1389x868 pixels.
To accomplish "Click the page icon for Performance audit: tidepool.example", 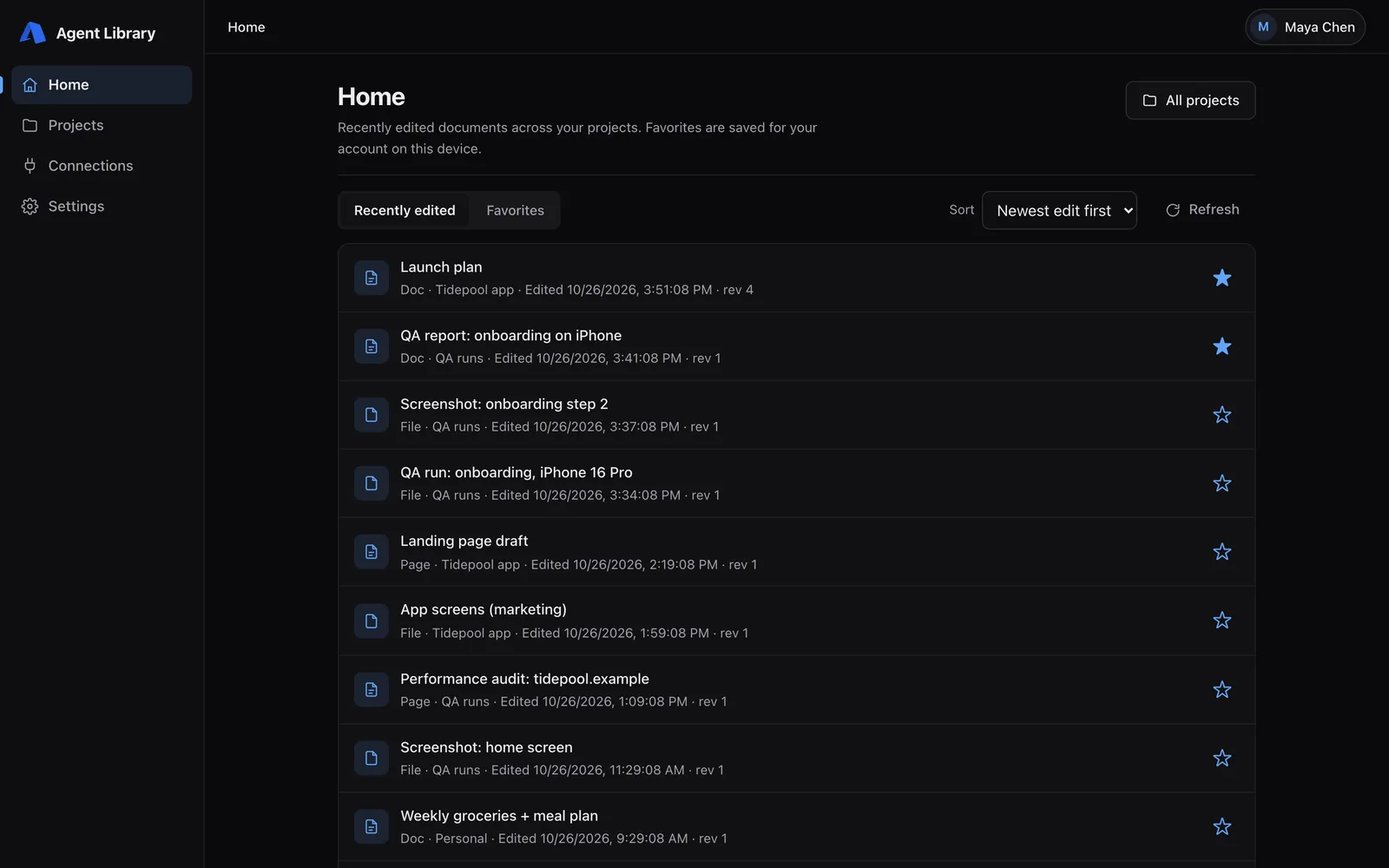I will pyautogui.click(x=372, y=689).
